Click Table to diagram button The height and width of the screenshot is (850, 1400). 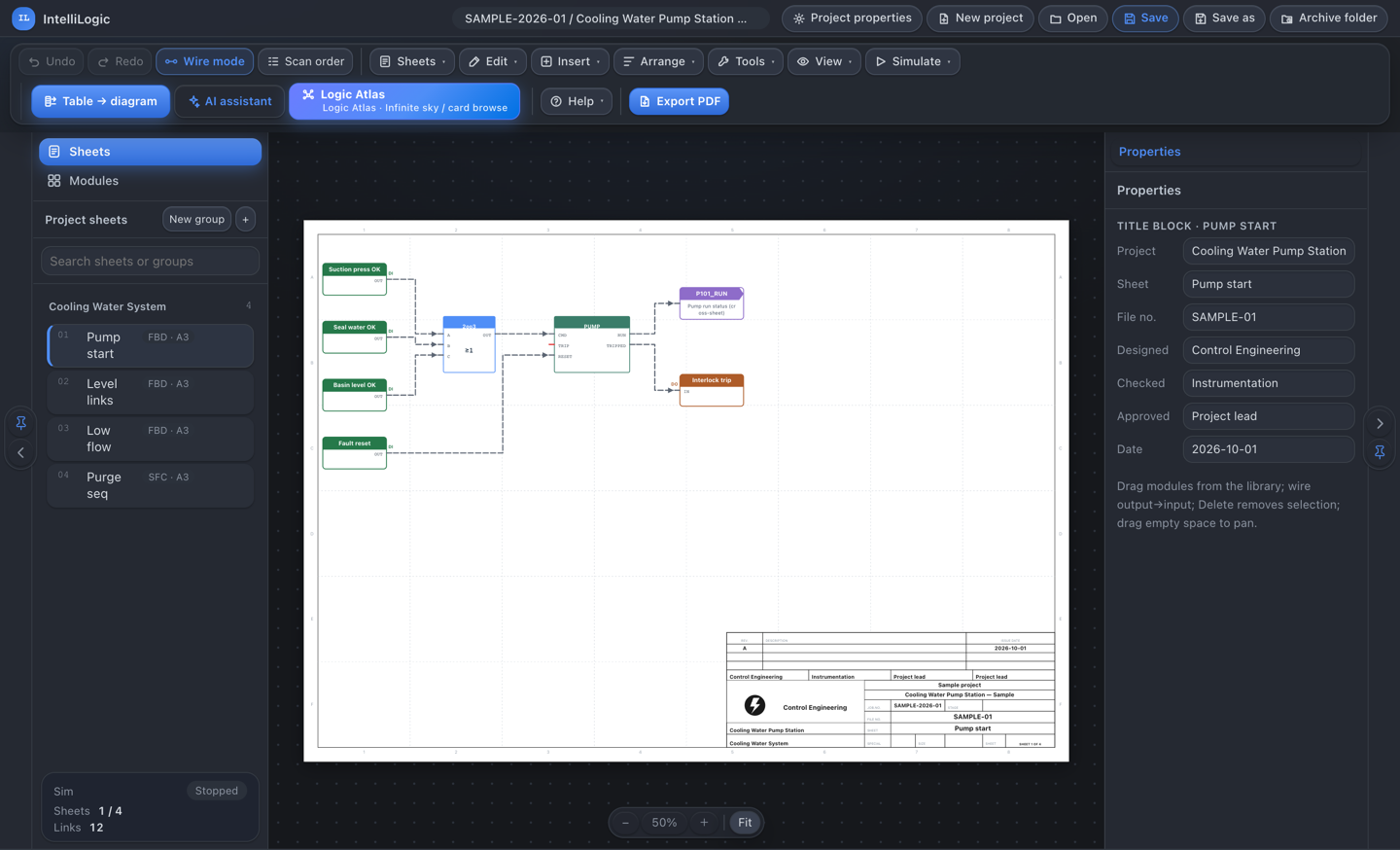[x=101, y=101]
